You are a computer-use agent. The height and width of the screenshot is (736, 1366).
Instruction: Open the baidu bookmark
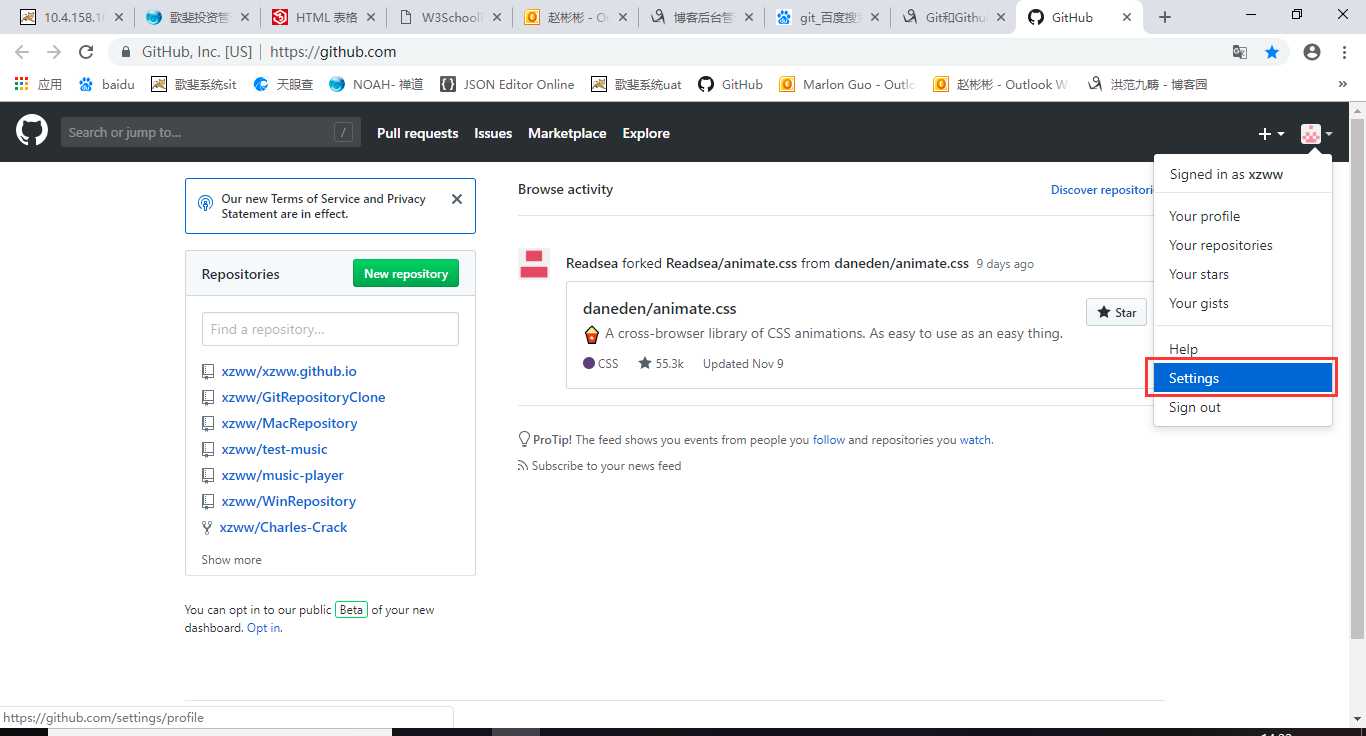click(107, 84)
